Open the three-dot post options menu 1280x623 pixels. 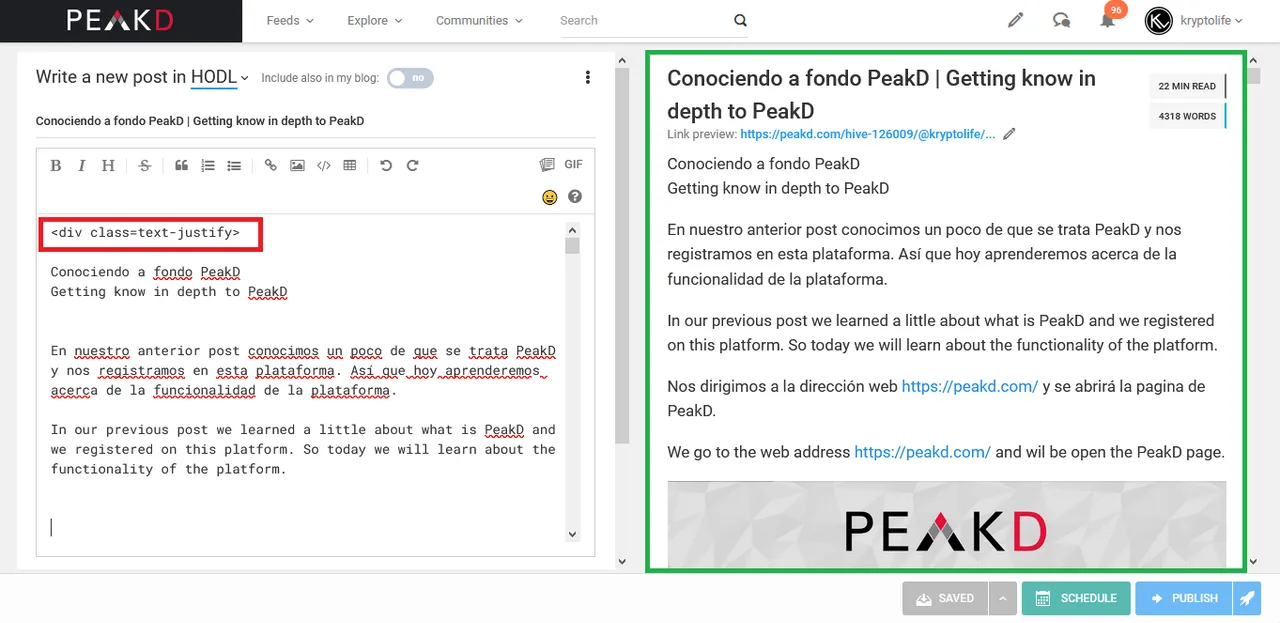click(588, 78)
